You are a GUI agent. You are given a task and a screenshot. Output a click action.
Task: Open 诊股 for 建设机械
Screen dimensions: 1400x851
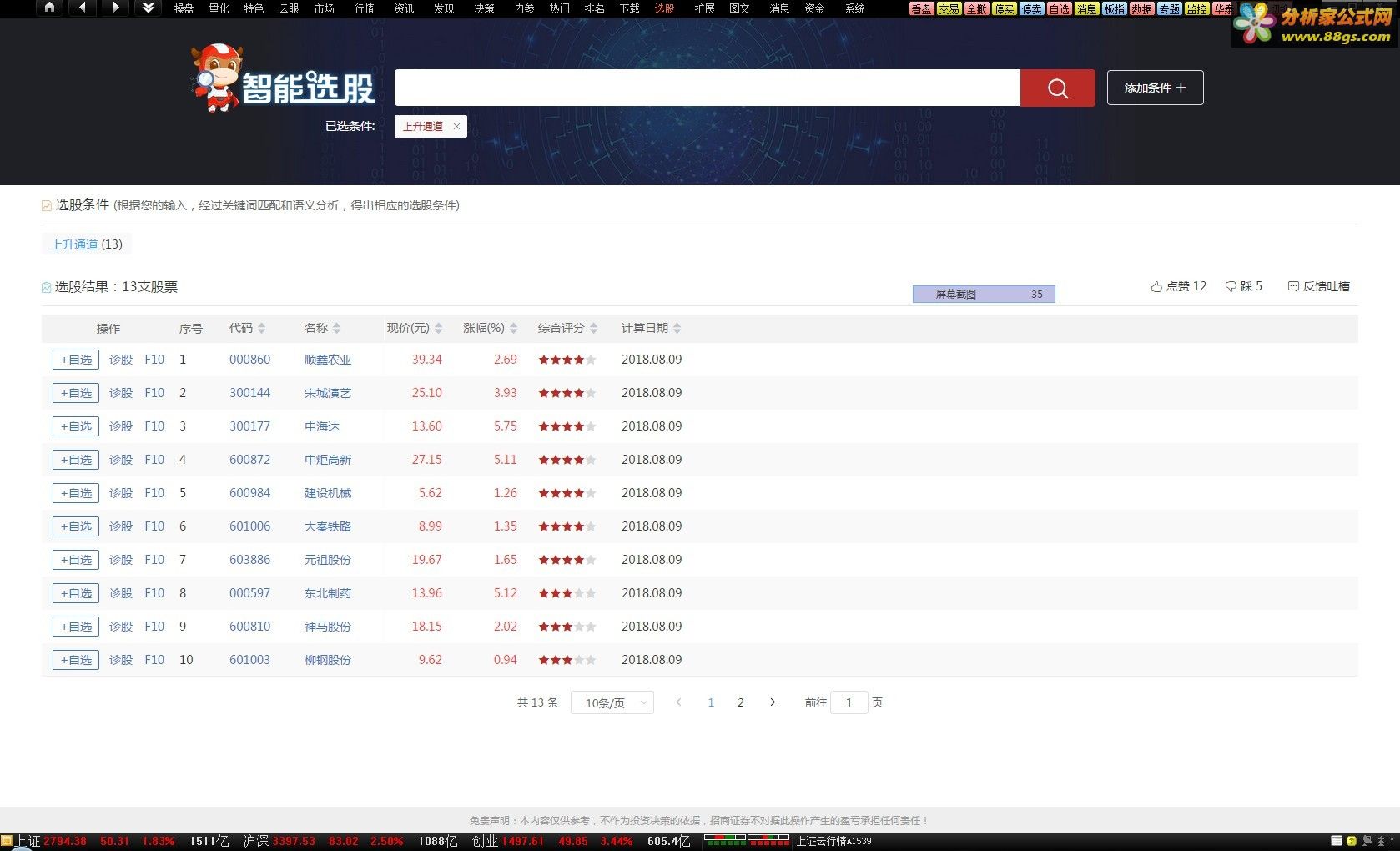click(121, 493)
